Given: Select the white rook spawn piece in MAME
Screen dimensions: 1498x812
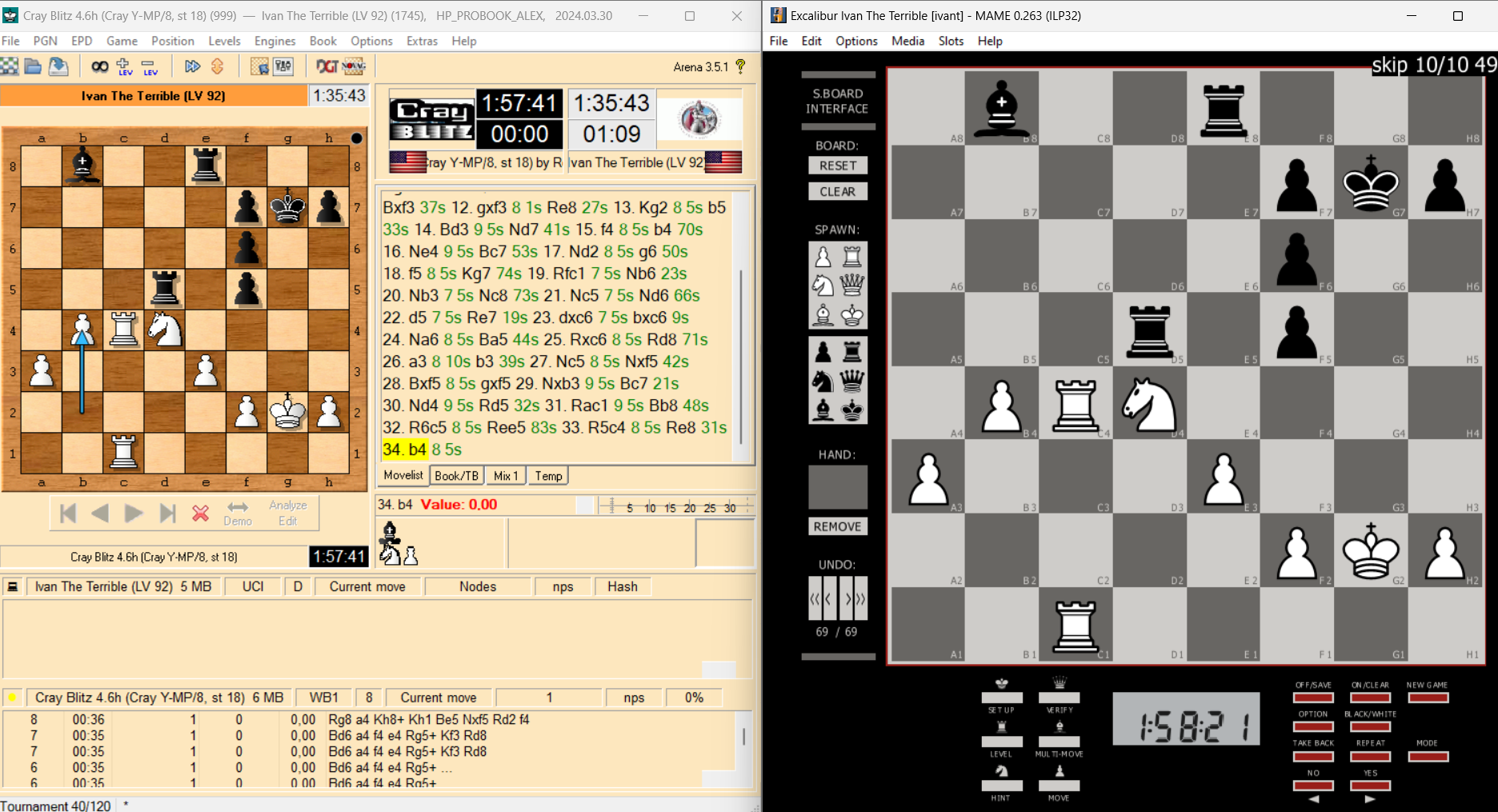Looking at the screenshot, I should point(852,257).
